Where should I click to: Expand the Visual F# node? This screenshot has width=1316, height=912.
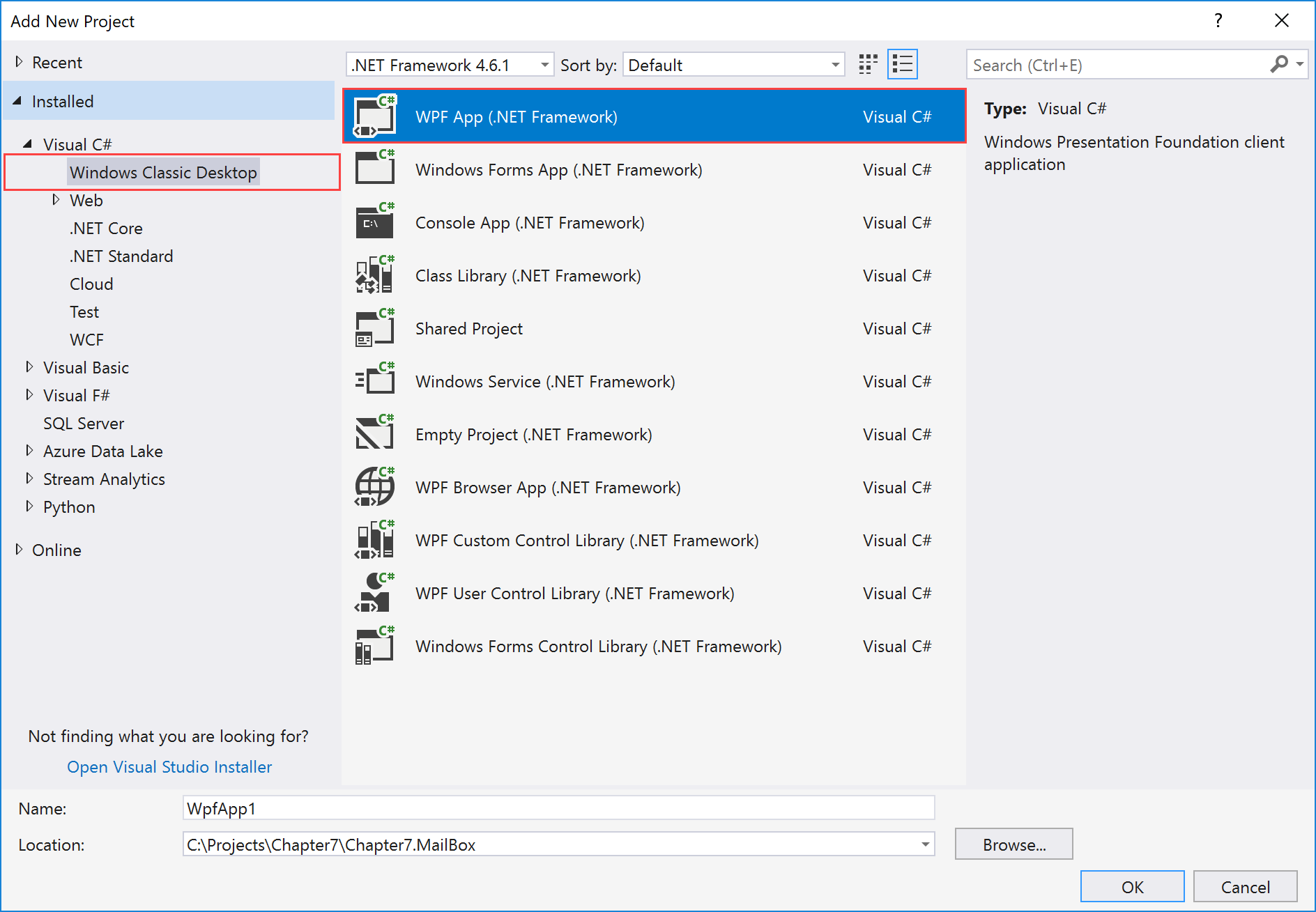click(x=29, y=395)
